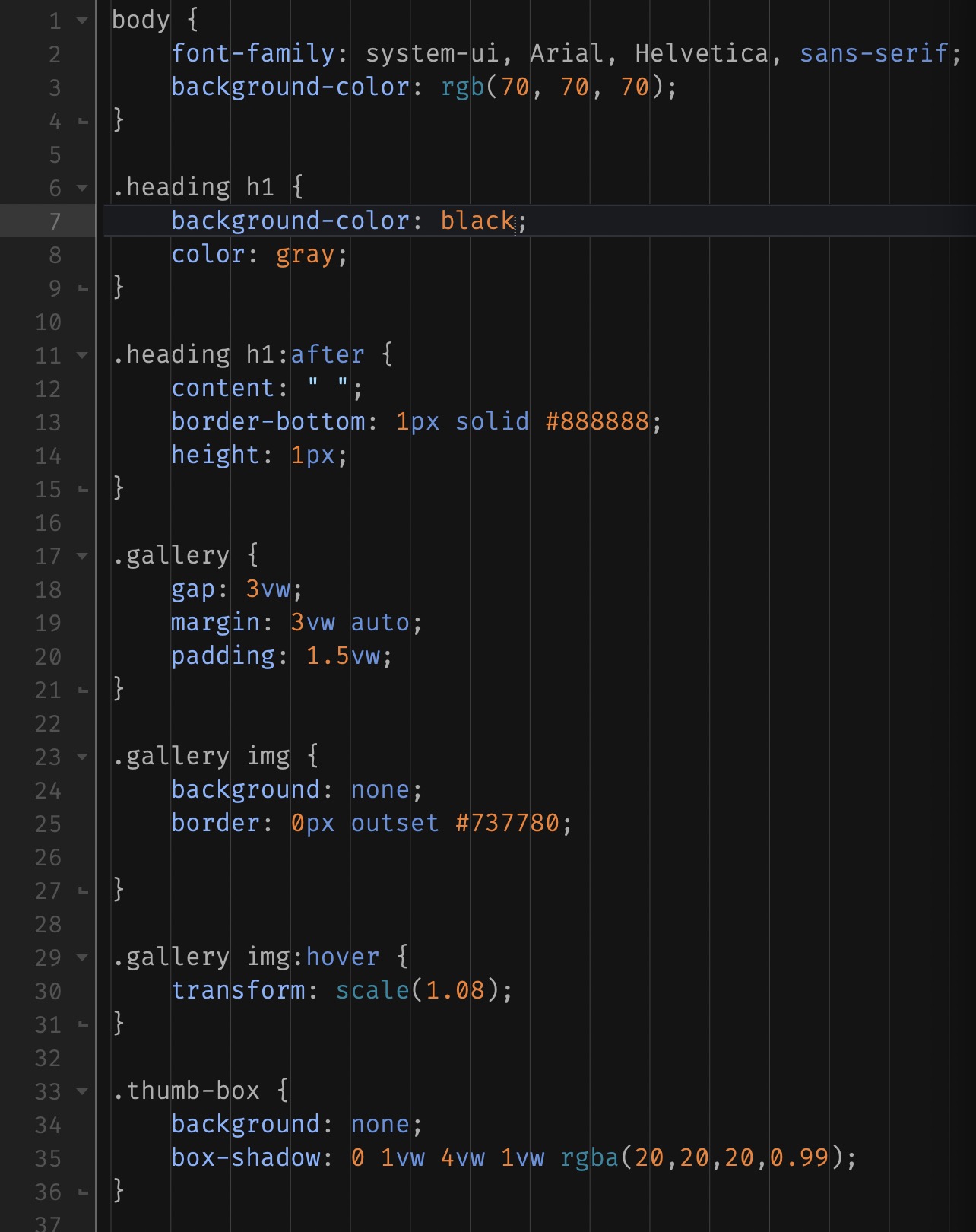
Task: Fold the .heading h1 block on line 6
Action: tap(82, 188)
